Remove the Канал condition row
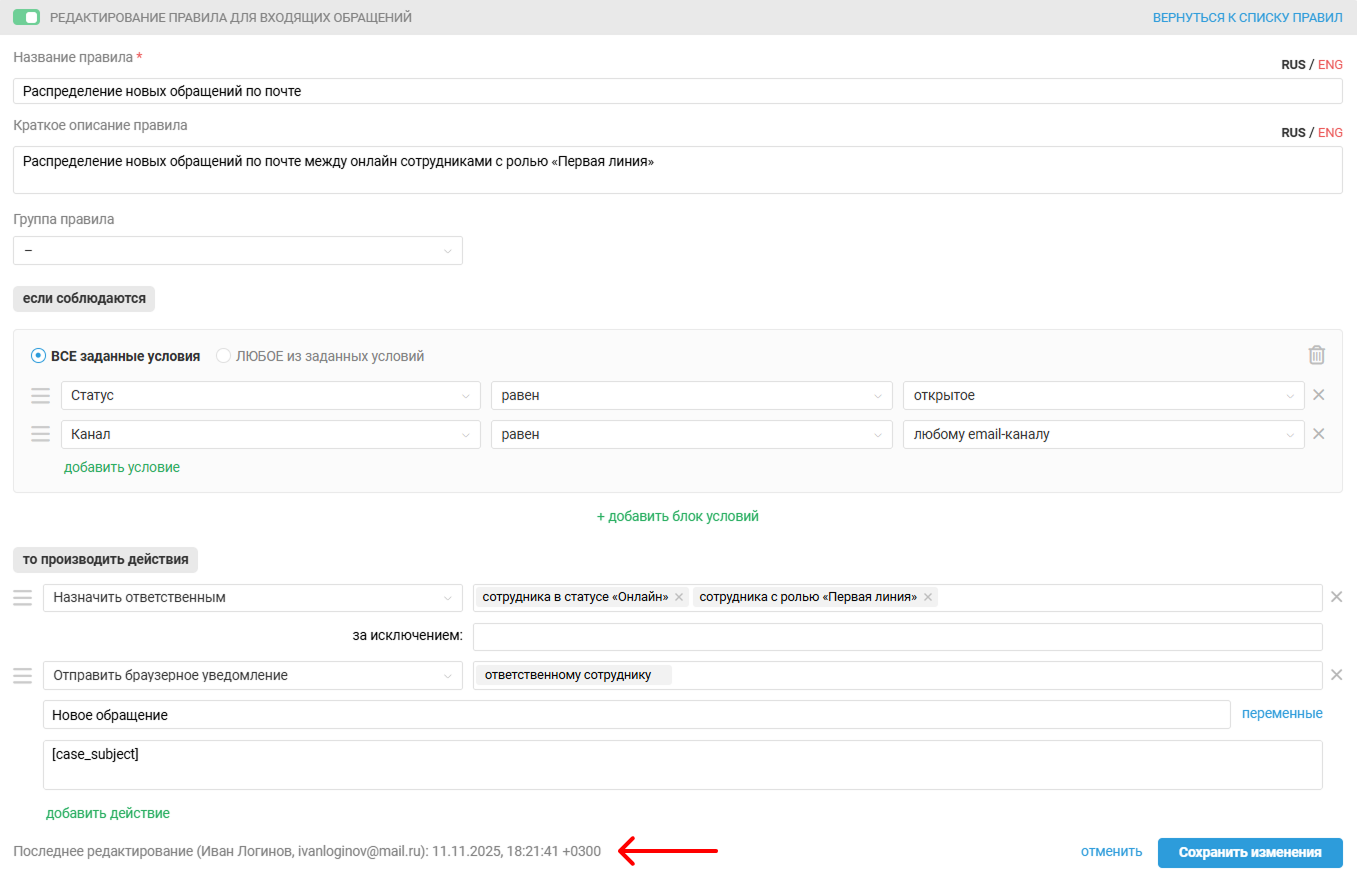Screen dimensions: 1357x885 [x=1318, y=434]
